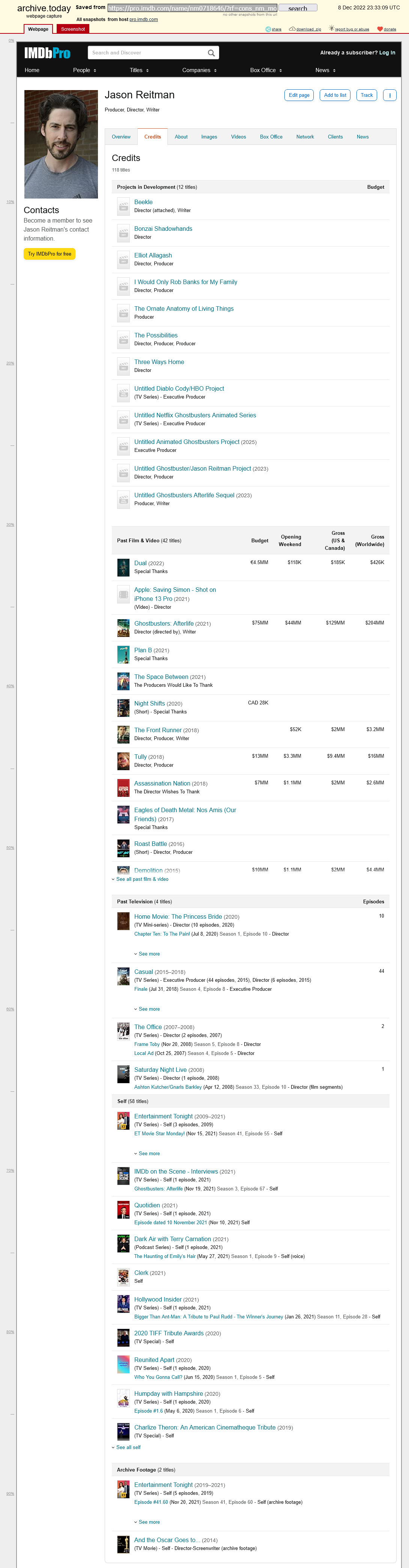This screenshot has width=409, height=1568.
Task: Open Three Ways Home title link
Action: (x=159, y=362)
